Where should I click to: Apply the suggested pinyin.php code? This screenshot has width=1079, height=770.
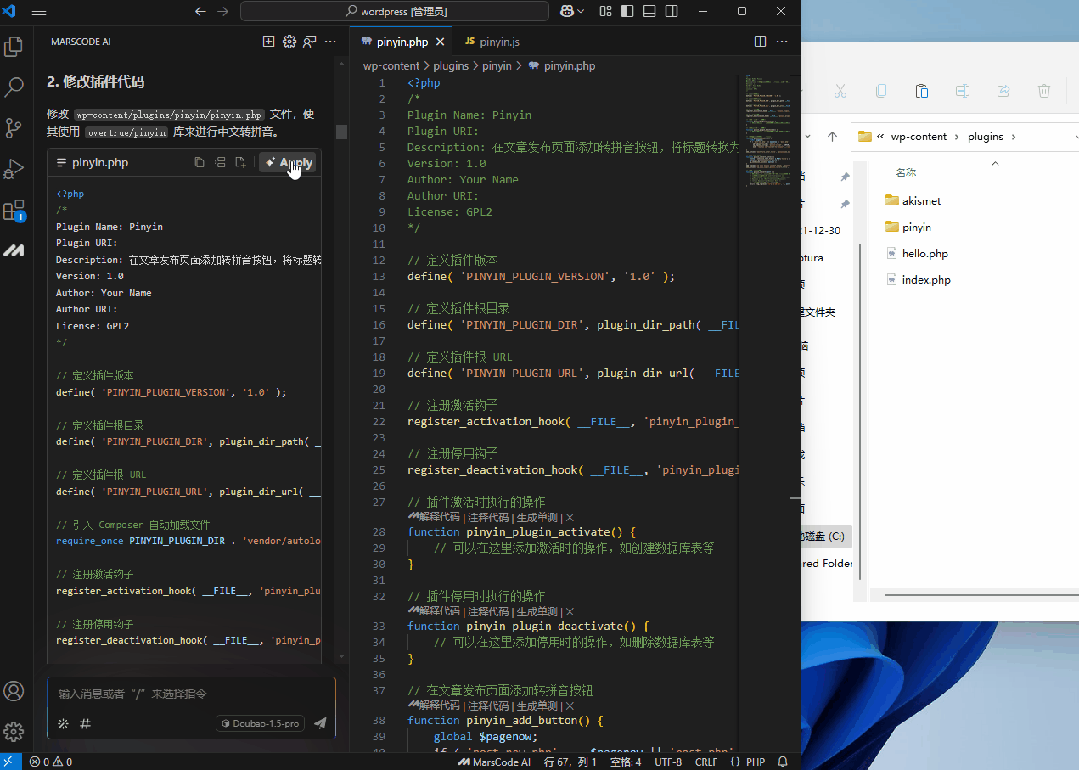pyautogui.click(x=288, y=162)
